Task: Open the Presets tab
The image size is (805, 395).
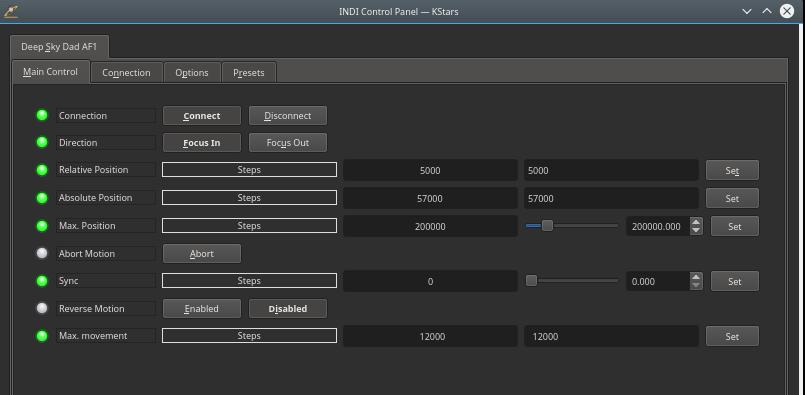Action: 249,72
